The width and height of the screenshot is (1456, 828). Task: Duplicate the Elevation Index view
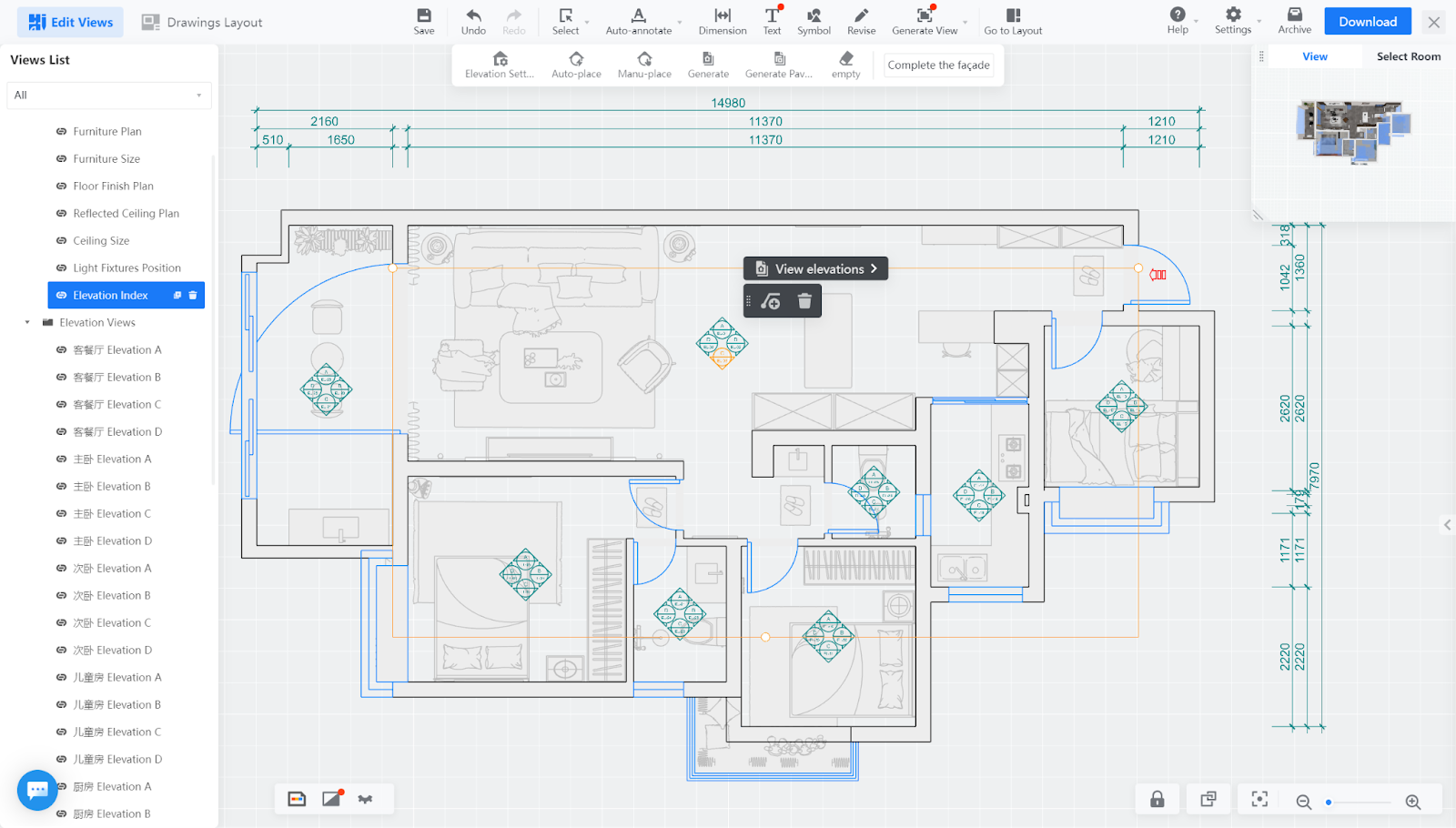(x=177, y=296)
